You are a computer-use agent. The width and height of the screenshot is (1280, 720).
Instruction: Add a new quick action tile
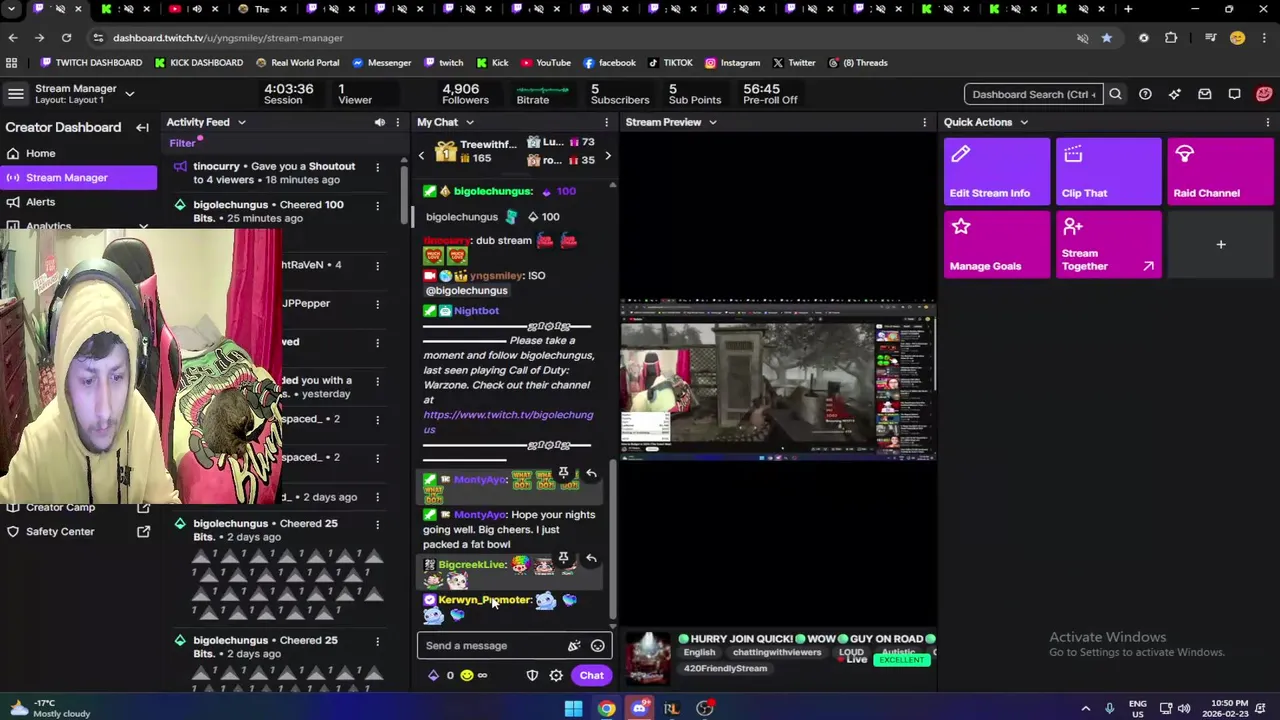(x=1220, y=244)
